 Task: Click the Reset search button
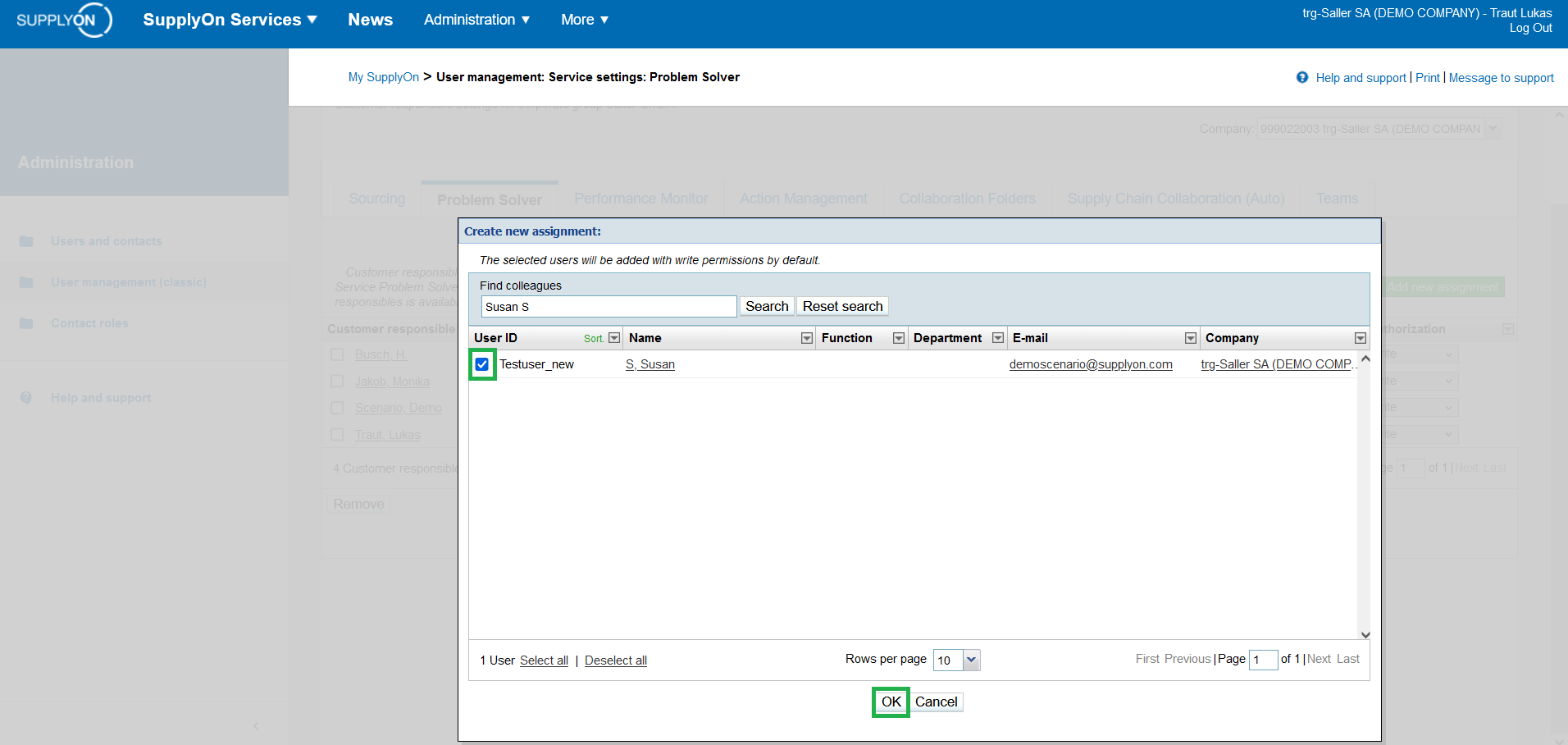[843, 306]
